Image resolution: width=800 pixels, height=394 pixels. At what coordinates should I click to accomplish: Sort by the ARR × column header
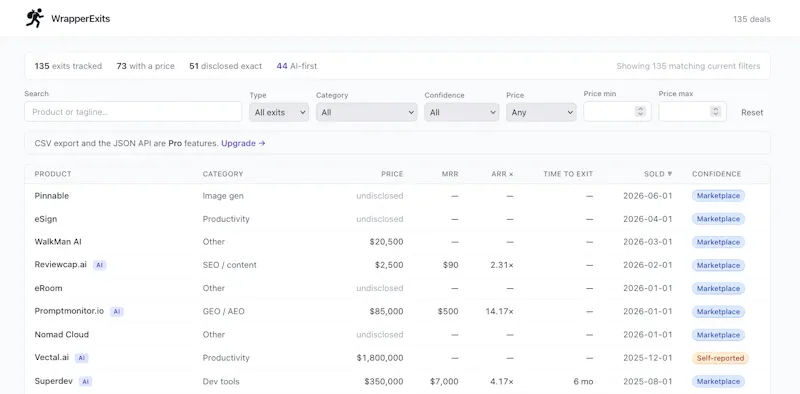click(x=503, y=174)
